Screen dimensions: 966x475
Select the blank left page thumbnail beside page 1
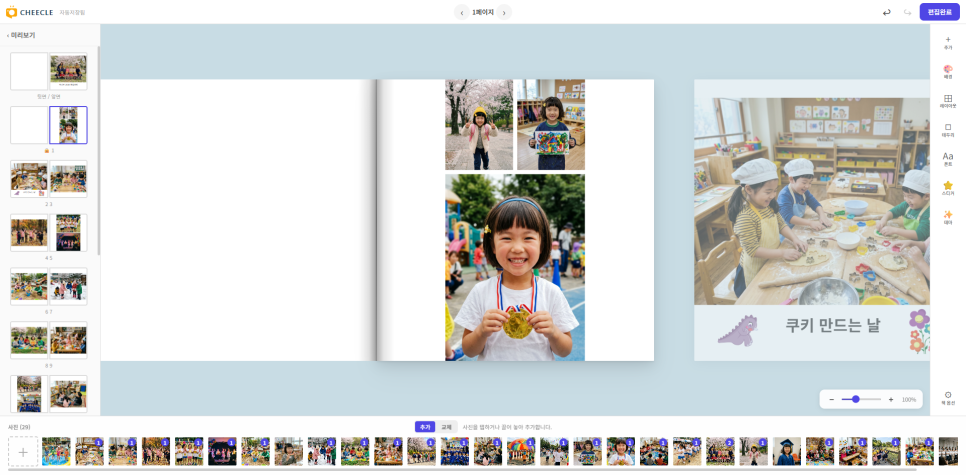click(29, 125)
